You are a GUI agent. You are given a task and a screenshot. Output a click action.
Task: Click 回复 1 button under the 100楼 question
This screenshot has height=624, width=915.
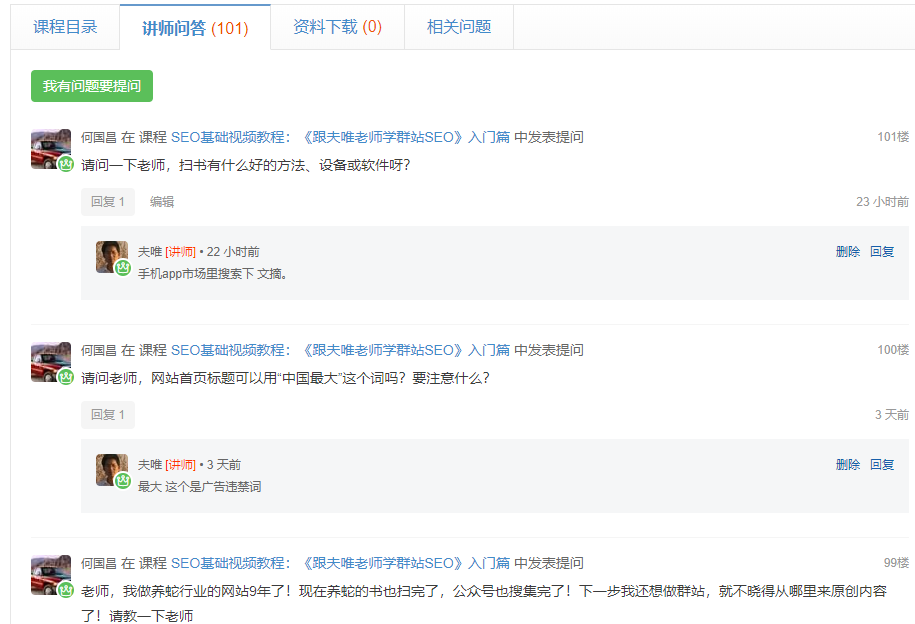pyautogui.click(x=108, y=415)
